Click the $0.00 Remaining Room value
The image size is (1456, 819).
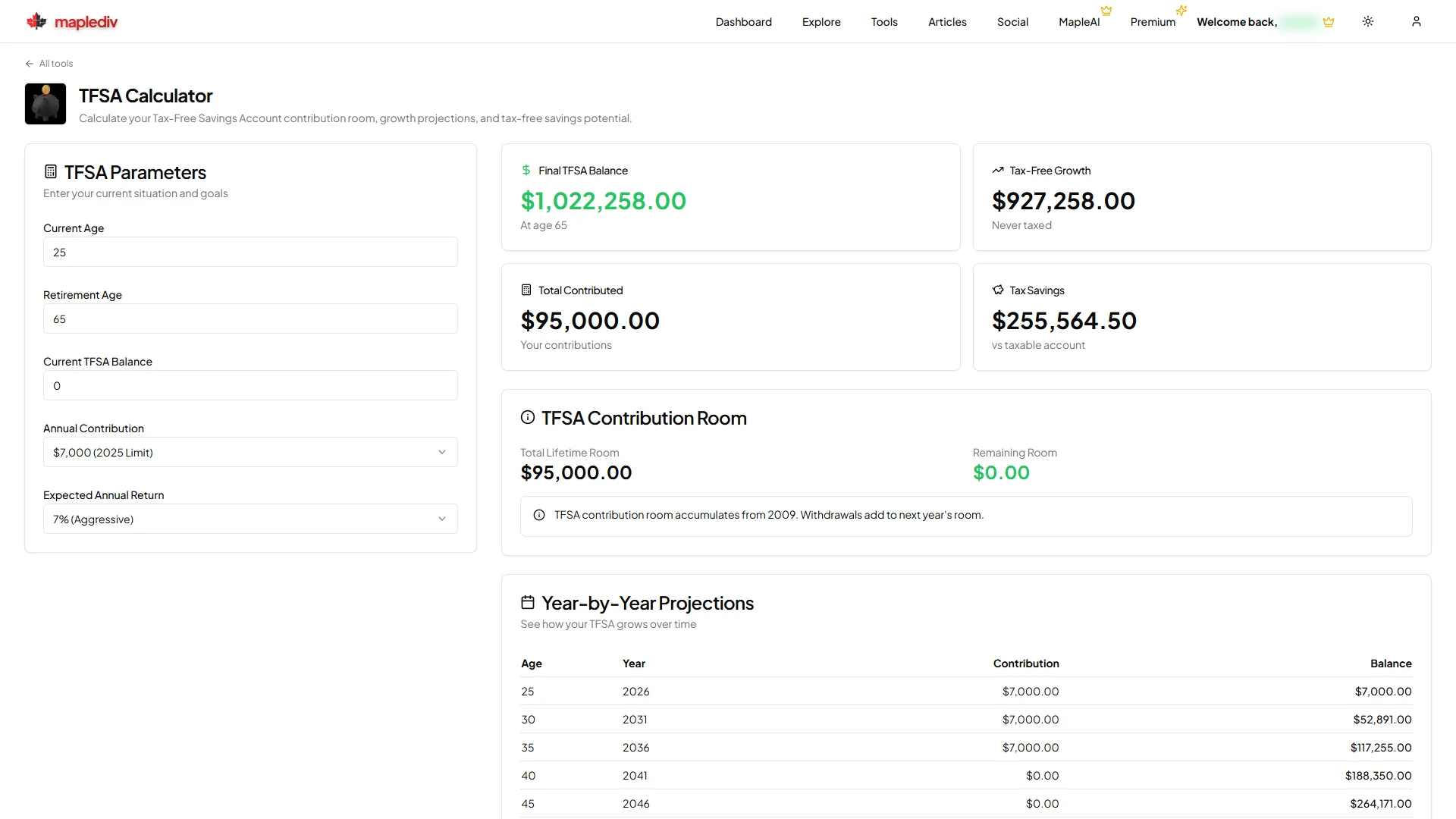(1001, 472)
